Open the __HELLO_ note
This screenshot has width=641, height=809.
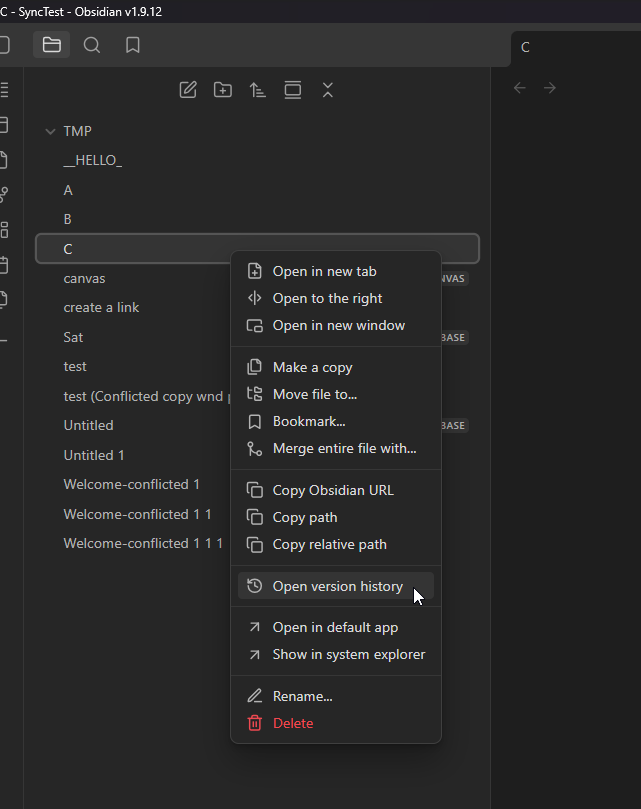coord(93,160)
